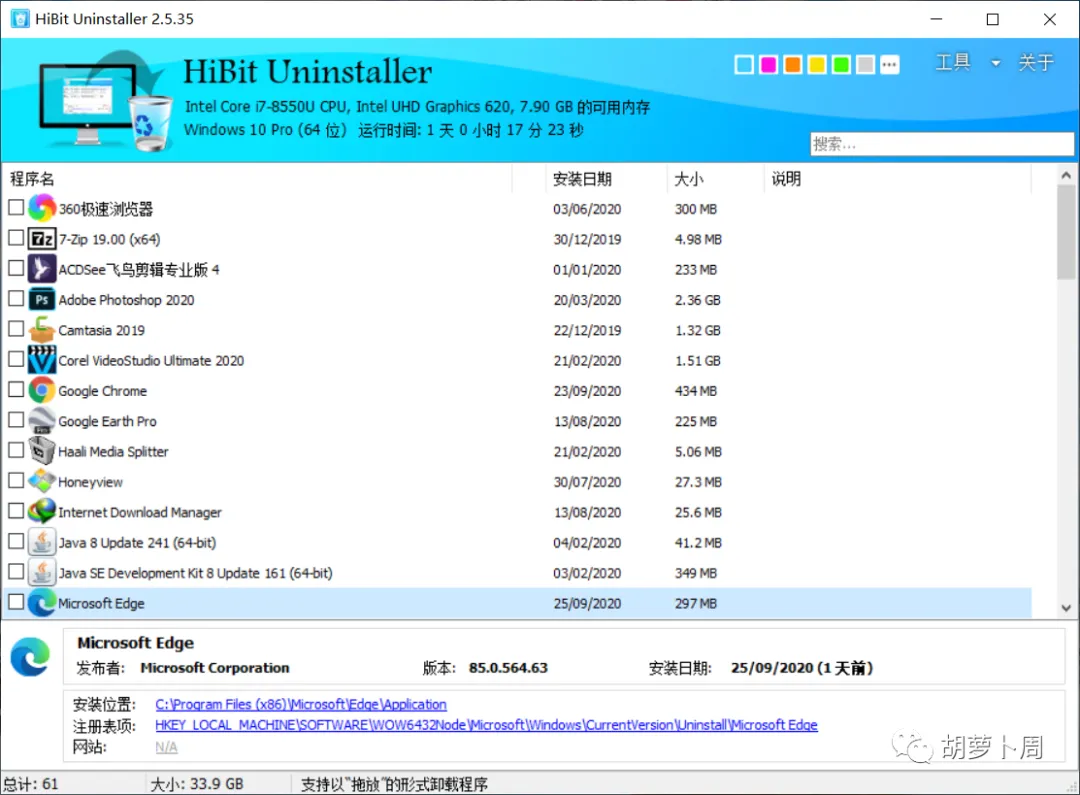
Task: Choose the gray theme color swatch
Action: (x=865, y=65)
